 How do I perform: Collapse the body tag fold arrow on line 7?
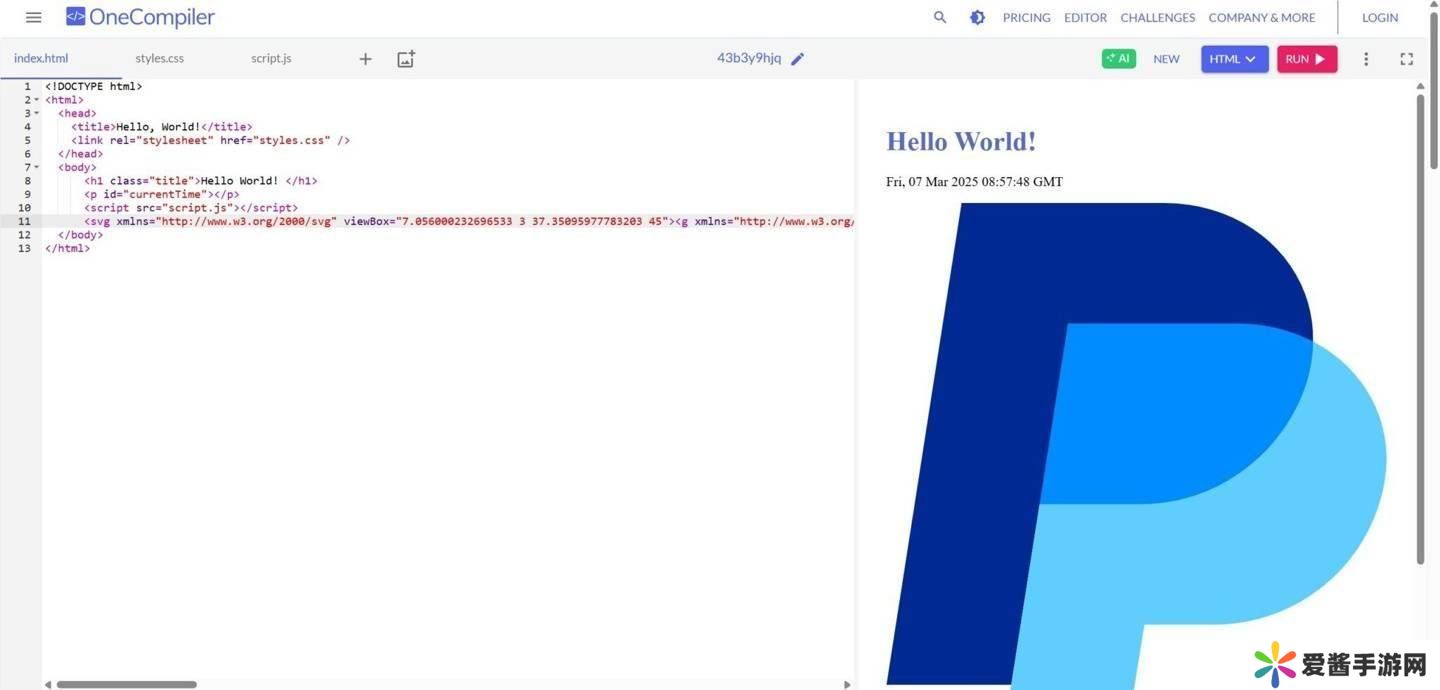tap(37, 168)
